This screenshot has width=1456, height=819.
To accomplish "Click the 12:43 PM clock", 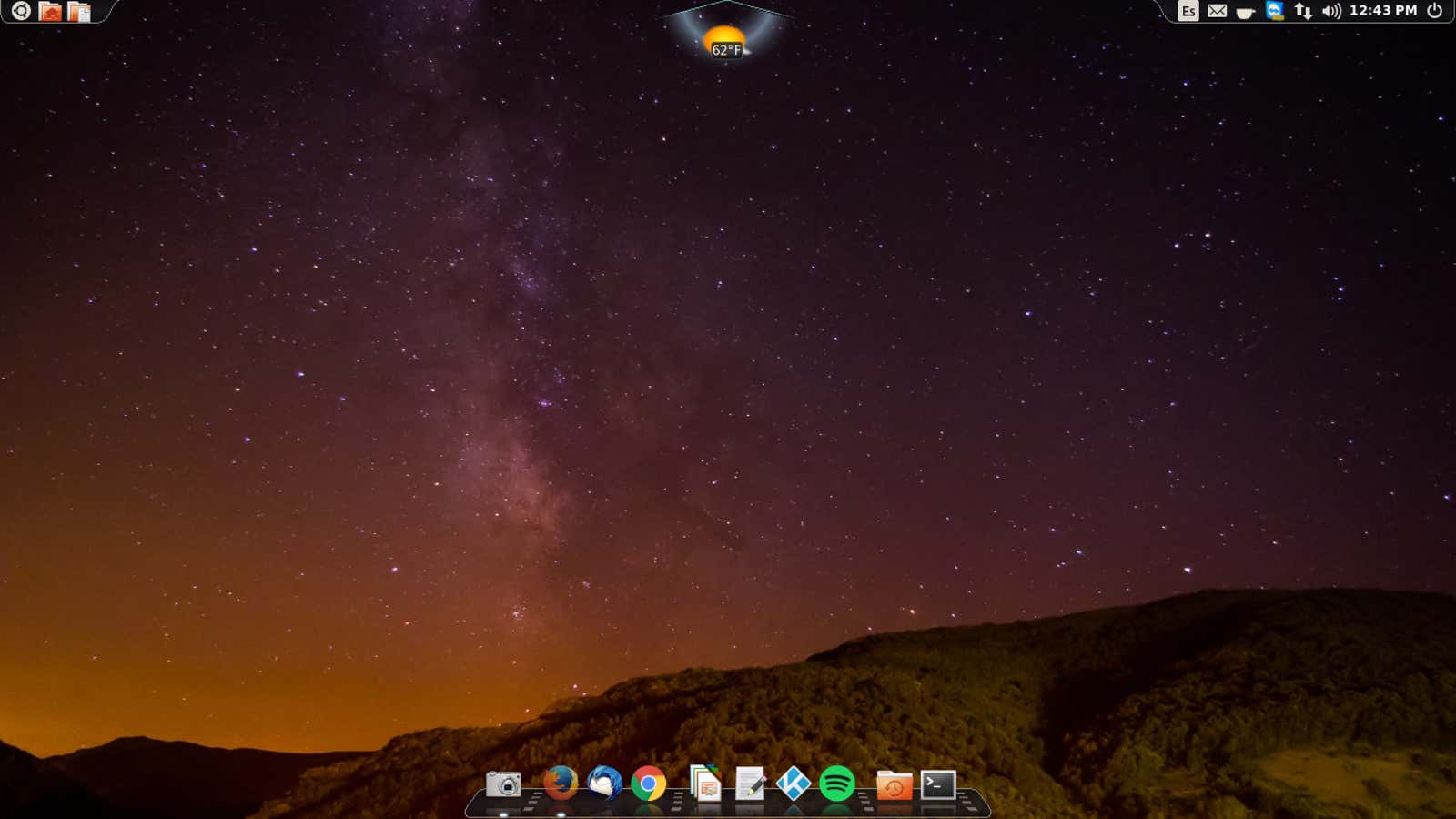I will (x=1383, y=11).
